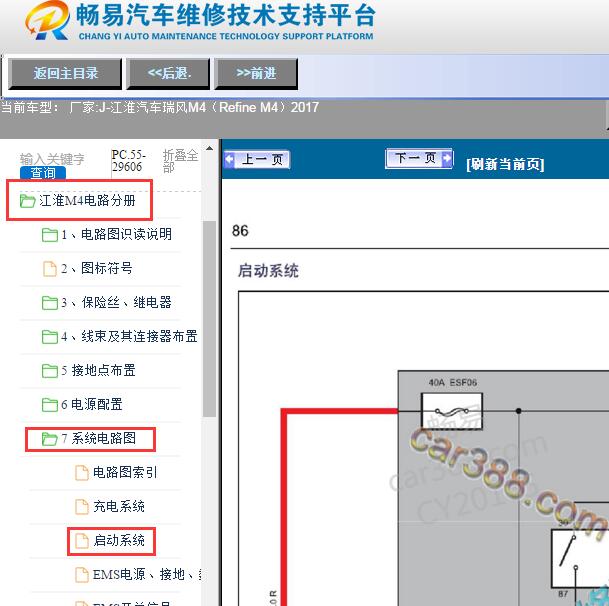609x606 pixels.
Task: Click folder icon beside 5 接地点布置
Action: pos(50,371)
